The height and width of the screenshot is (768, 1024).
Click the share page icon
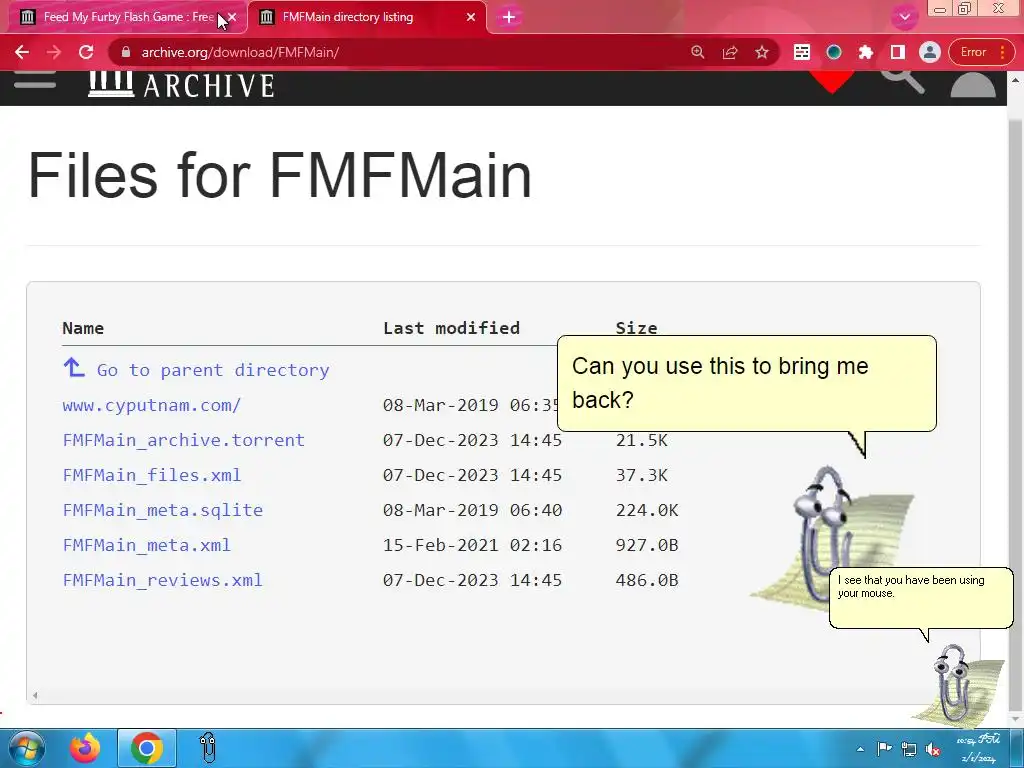(729, 52)
